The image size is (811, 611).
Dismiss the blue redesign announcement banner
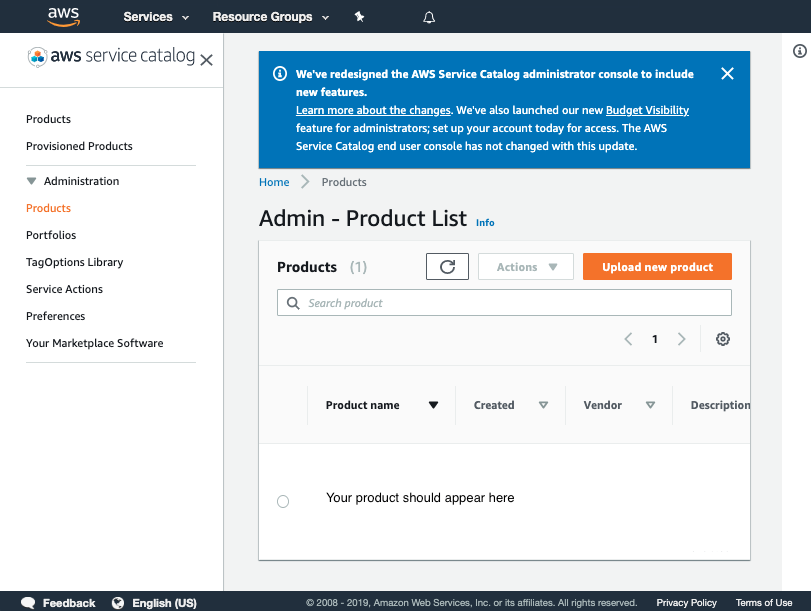pos(727,73)
